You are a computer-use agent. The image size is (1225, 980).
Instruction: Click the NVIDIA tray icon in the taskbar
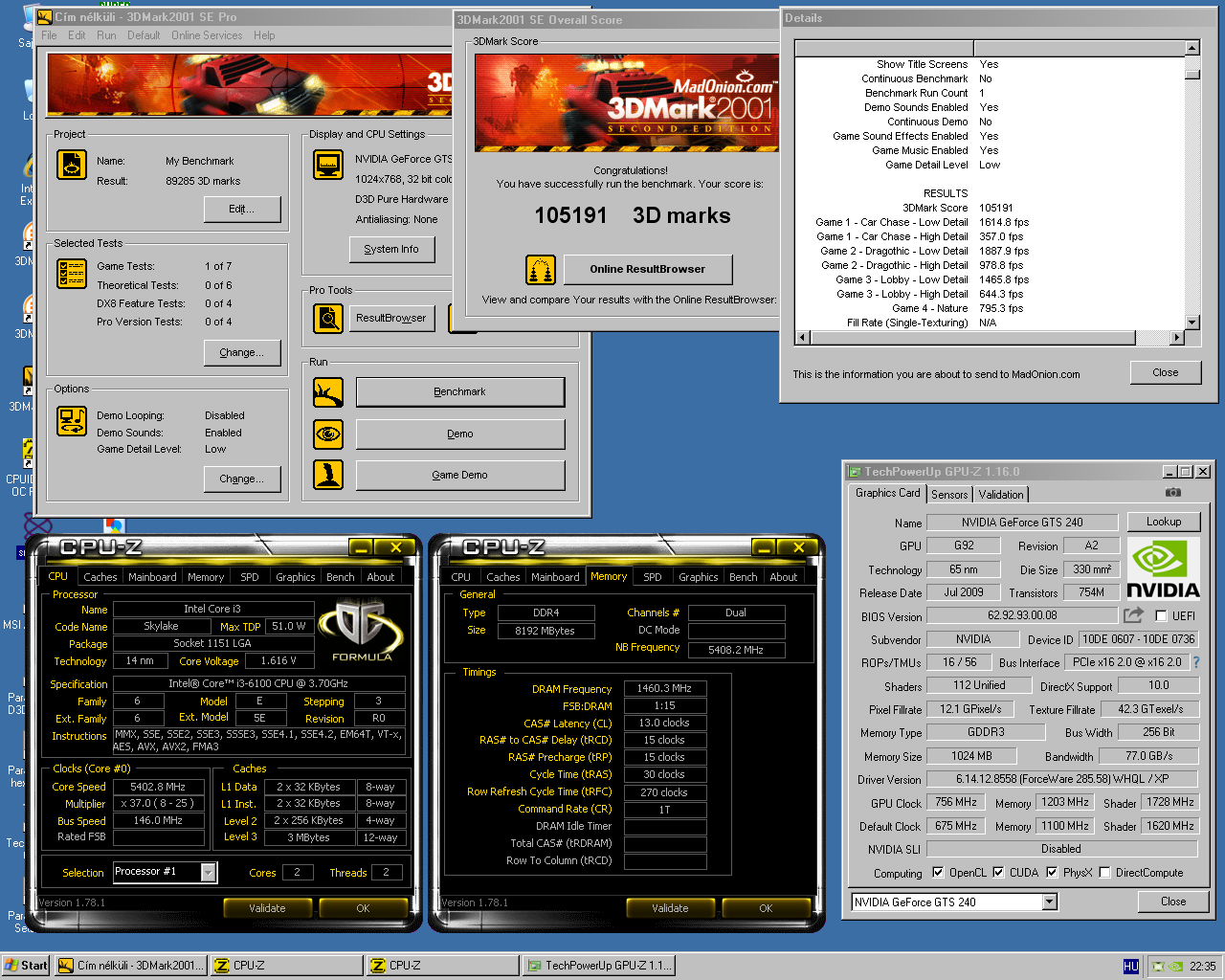pyautogui.click(x=1175, y=967)
